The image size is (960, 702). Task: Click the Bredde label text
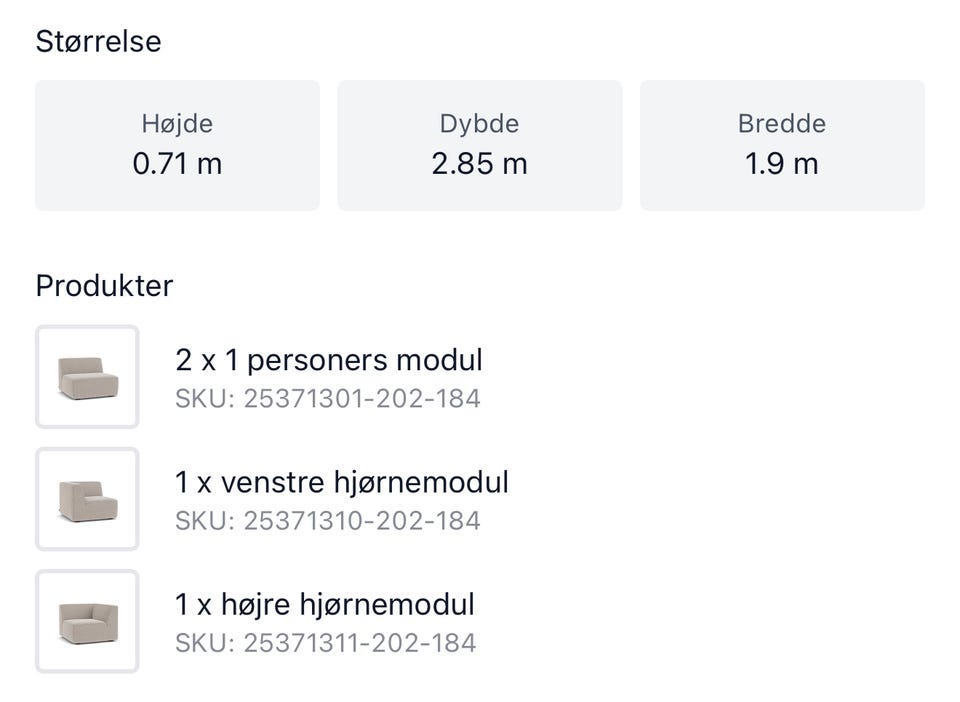(782, 124)
